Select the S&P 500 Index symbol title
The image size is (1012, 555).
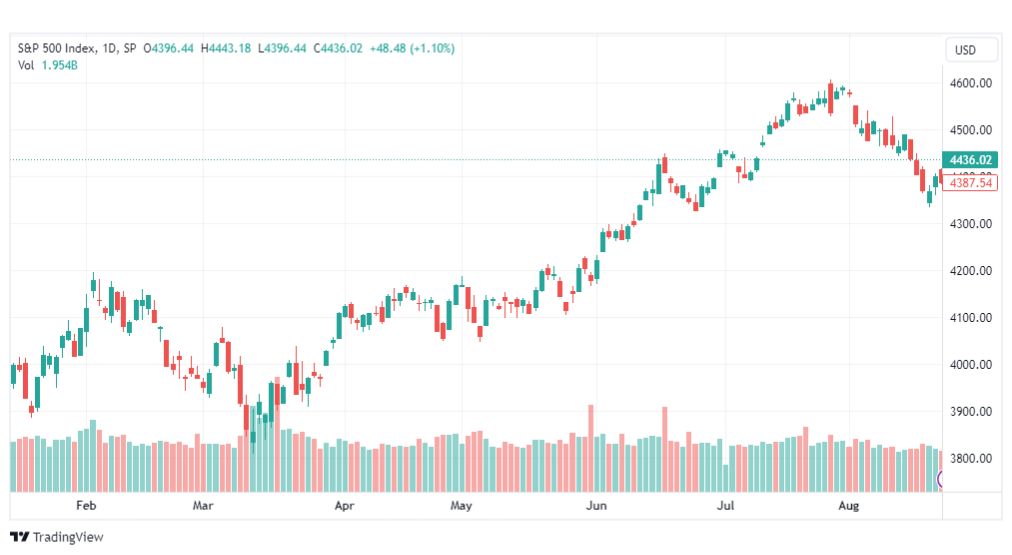pos(57,48)
